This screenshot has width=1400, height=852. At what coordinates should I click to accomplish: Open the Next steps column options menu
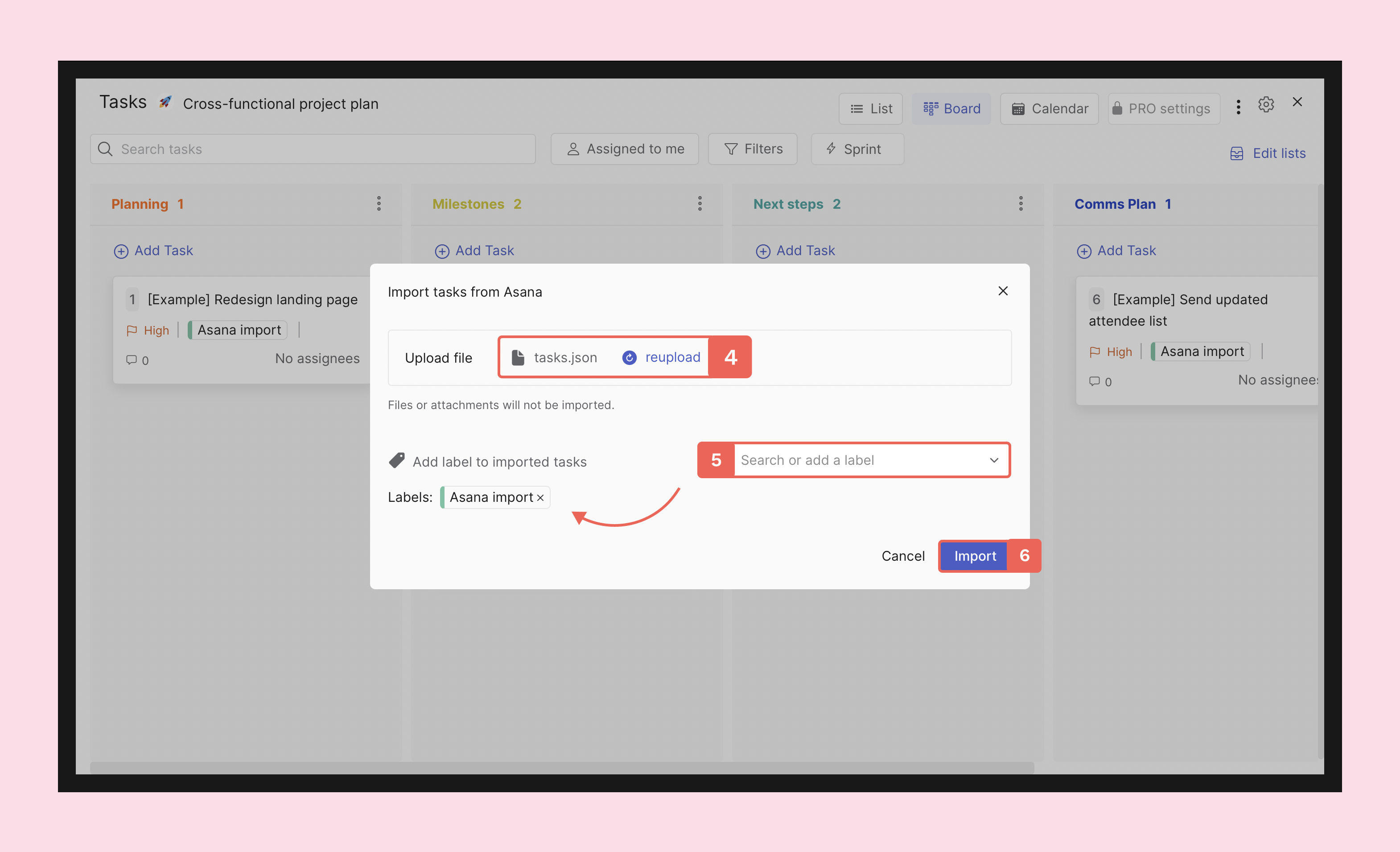(1021, 203)
